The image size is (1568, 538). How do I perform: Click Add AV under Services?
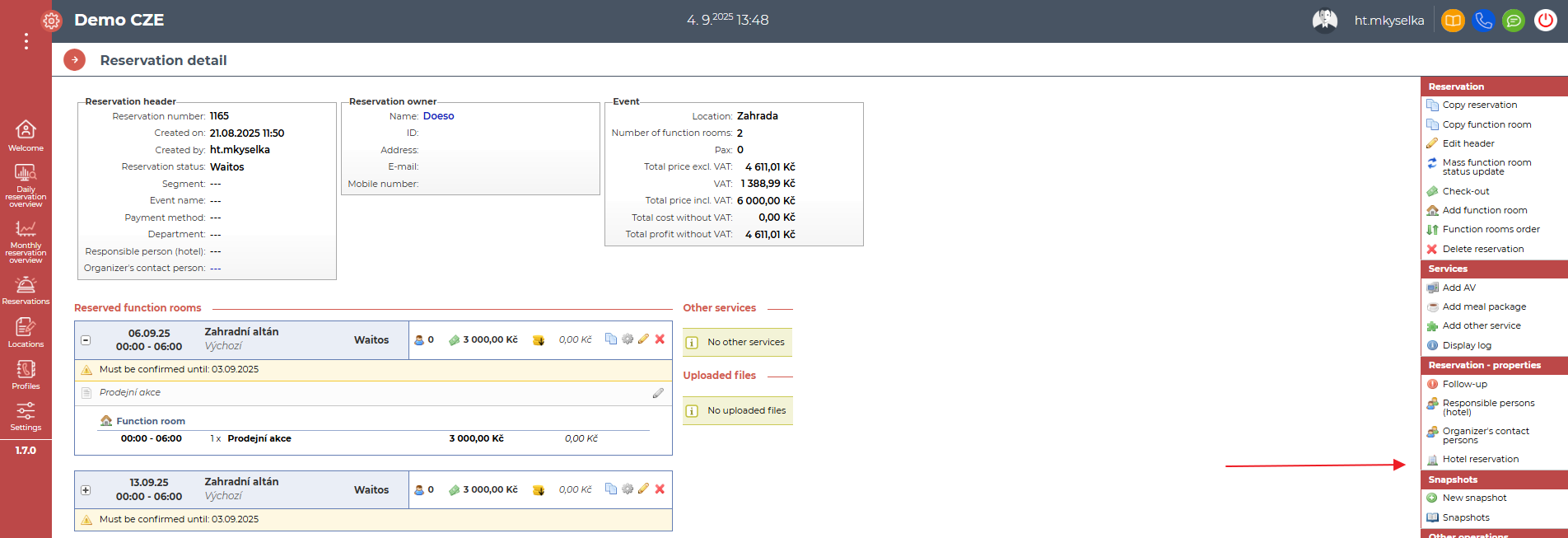(x=1458, y=288)
